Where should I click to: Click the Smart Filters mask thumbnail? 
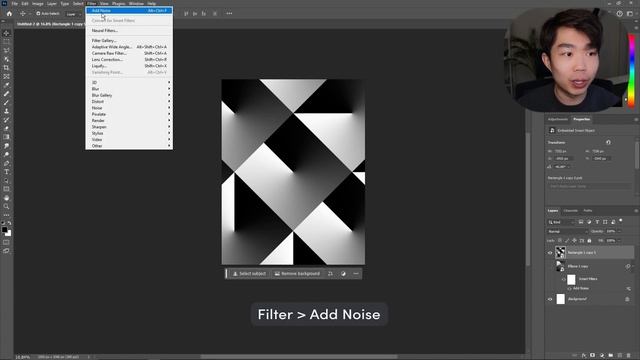coord(571,280)
